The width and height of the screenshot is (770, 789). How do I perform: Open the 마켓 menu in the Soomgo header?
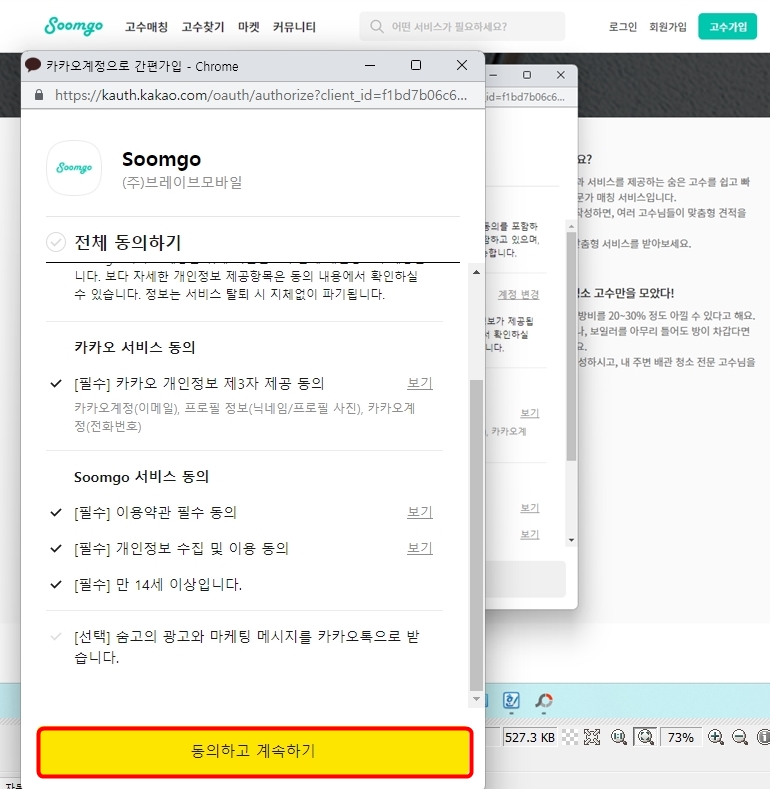tap(249, 27)
